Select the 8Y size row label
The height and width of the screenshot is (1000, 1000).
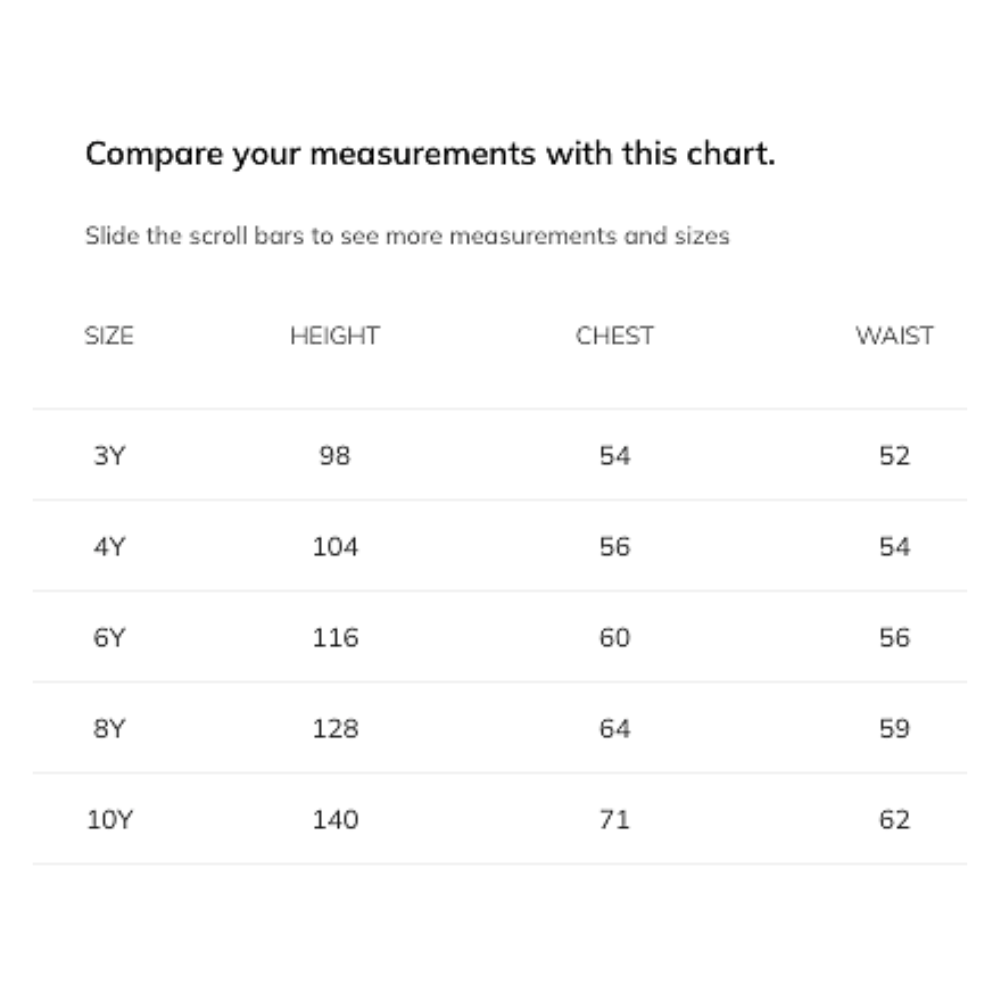tap(109, 729)
